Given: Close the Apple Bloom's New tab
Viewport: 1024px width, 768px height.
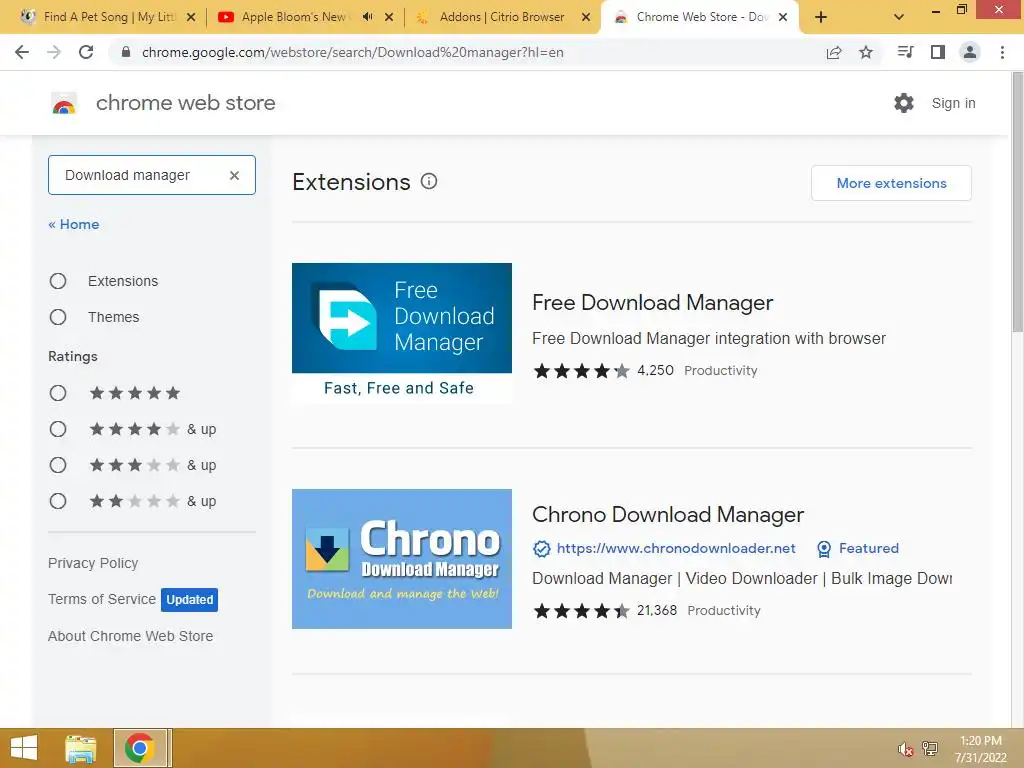Looking at the screenshot, I should tap(389, 17).
